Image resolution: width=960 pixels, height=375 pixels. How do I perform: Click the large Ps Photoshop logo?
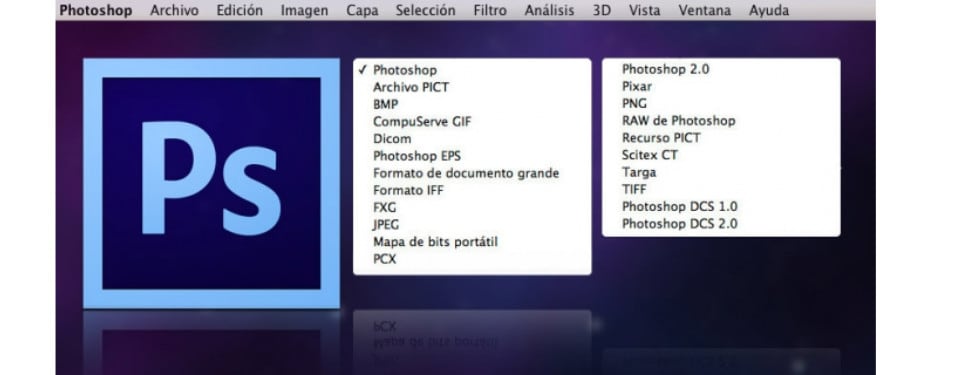[211, 183]
